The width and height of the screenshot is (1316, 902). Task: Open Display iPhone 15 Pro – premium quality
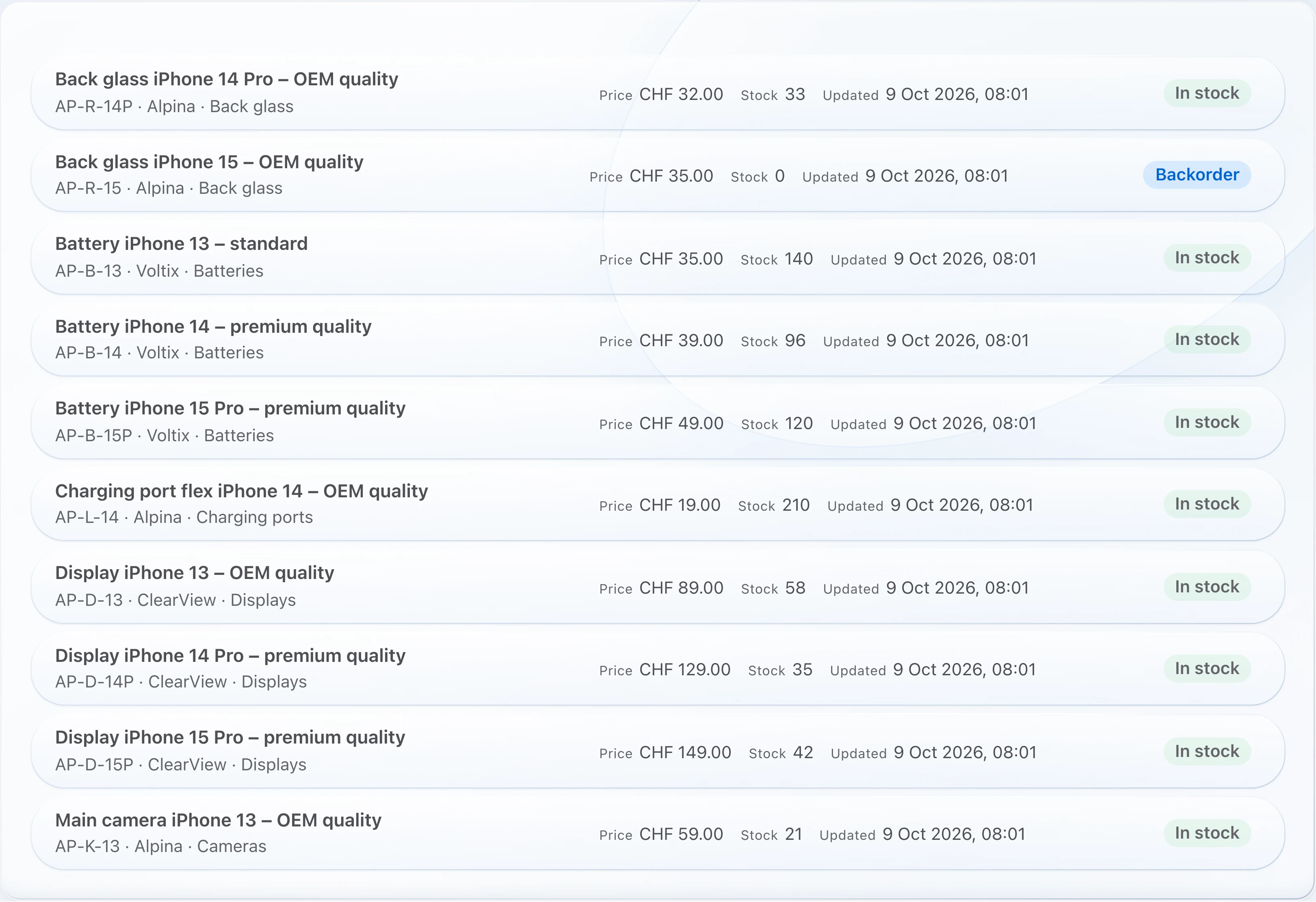(230, 738)
